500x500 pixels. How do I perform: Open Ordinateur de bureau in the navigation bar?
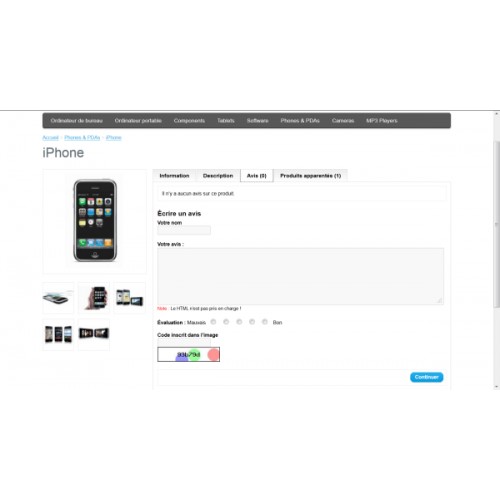click(x=77, y=120)
